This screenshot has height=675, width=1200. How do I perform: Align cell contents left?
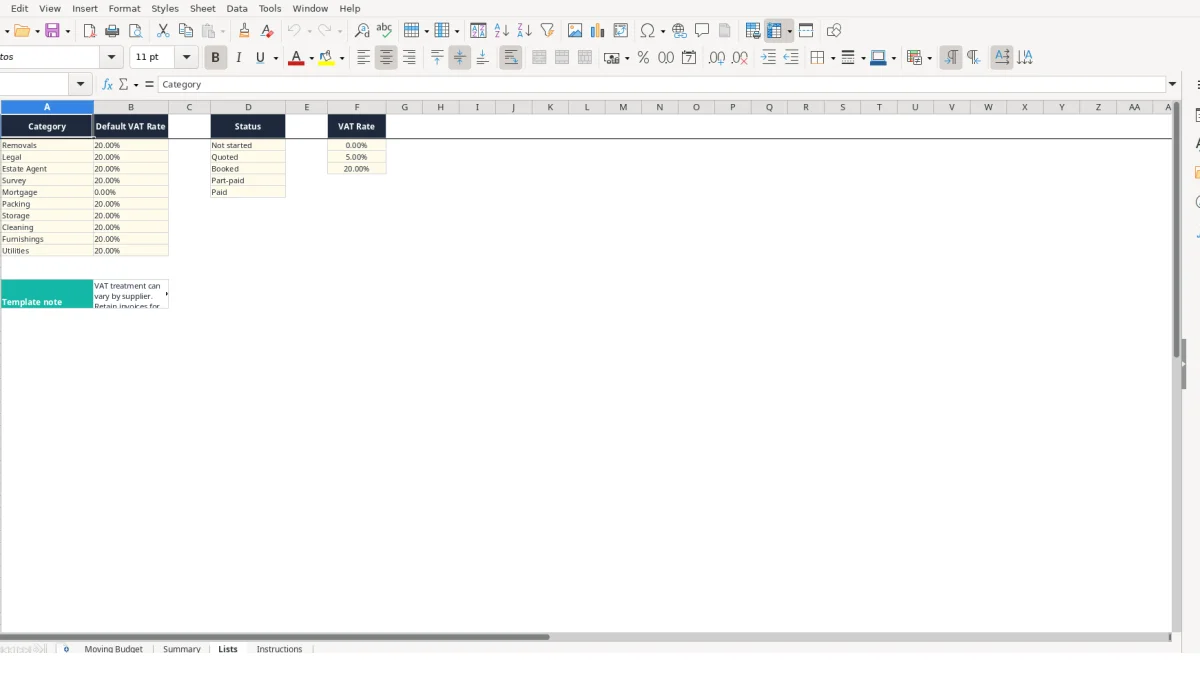point(364,58)
